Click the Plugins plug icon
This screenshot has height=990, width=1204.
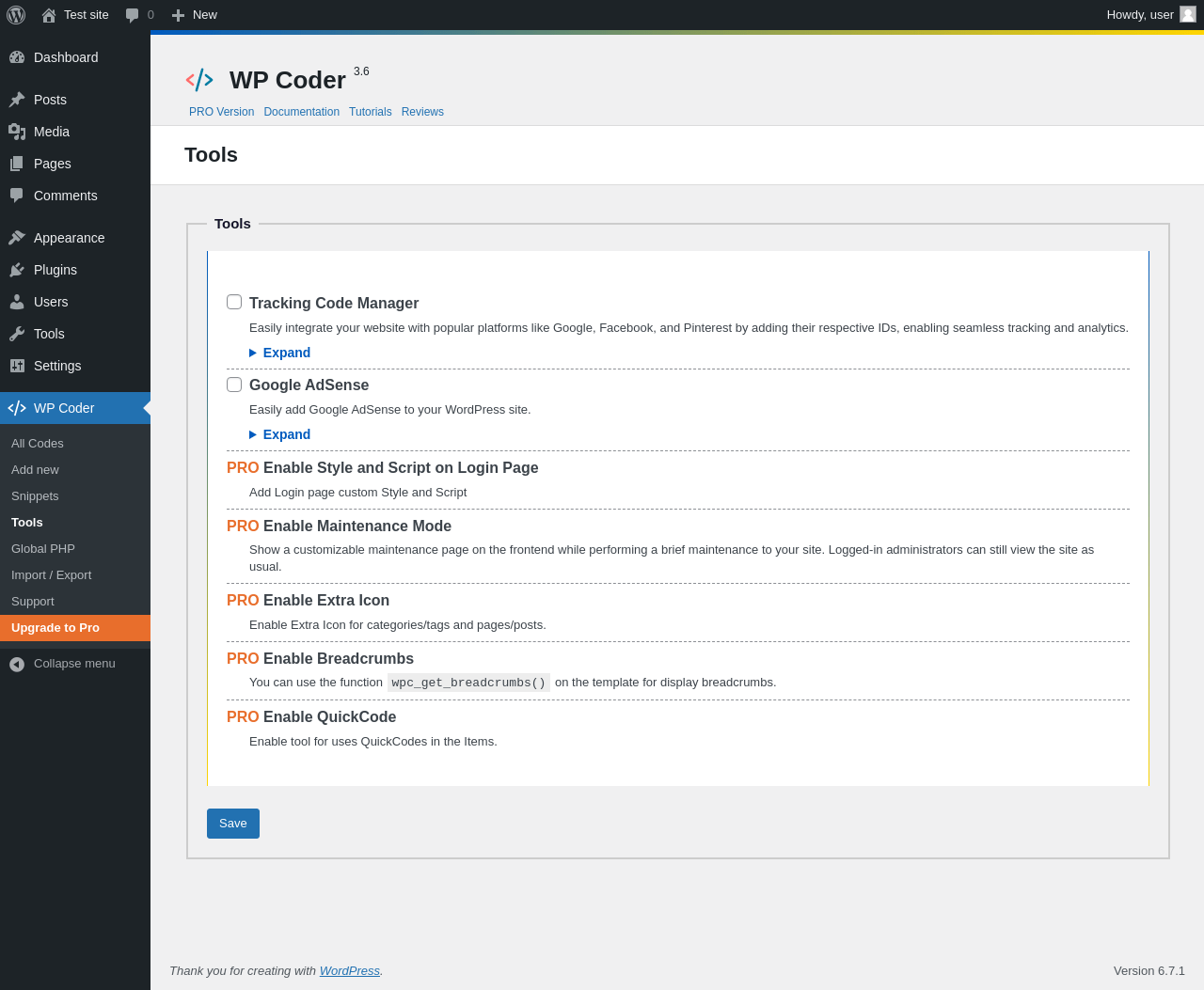coord(17,270)
